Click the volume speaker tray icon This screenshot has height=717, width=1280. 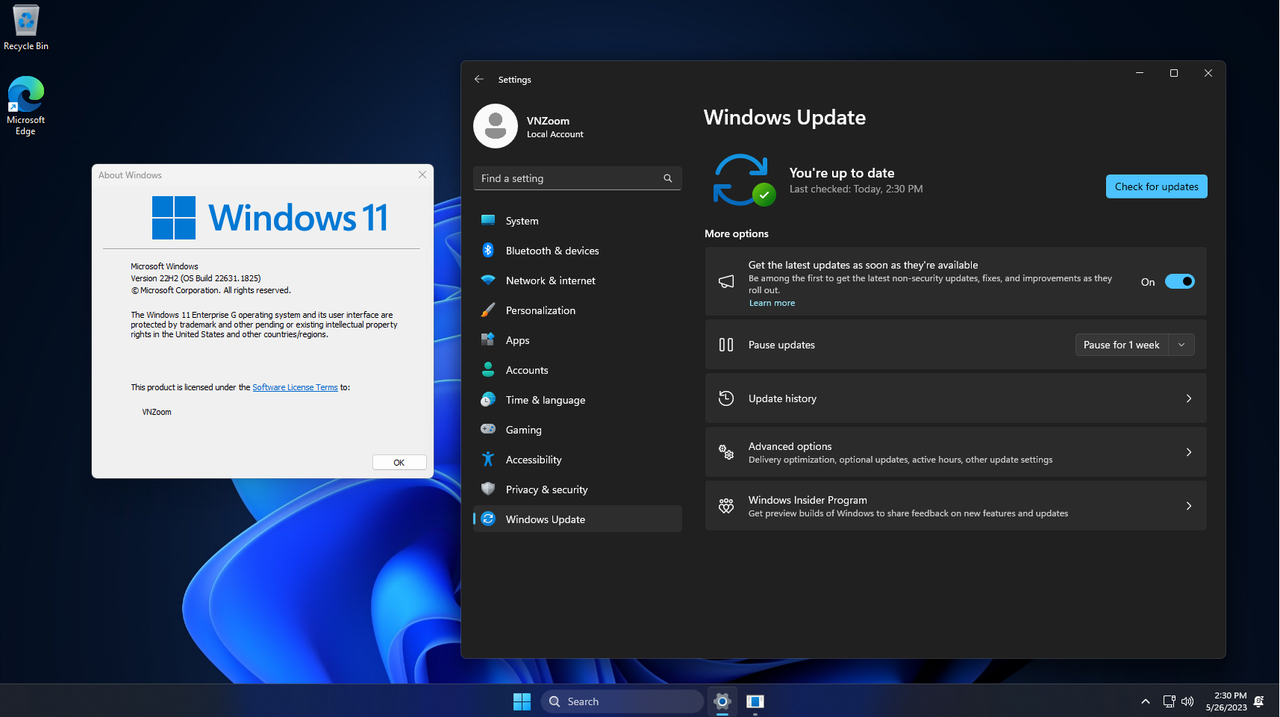[x=1188, y=701]
